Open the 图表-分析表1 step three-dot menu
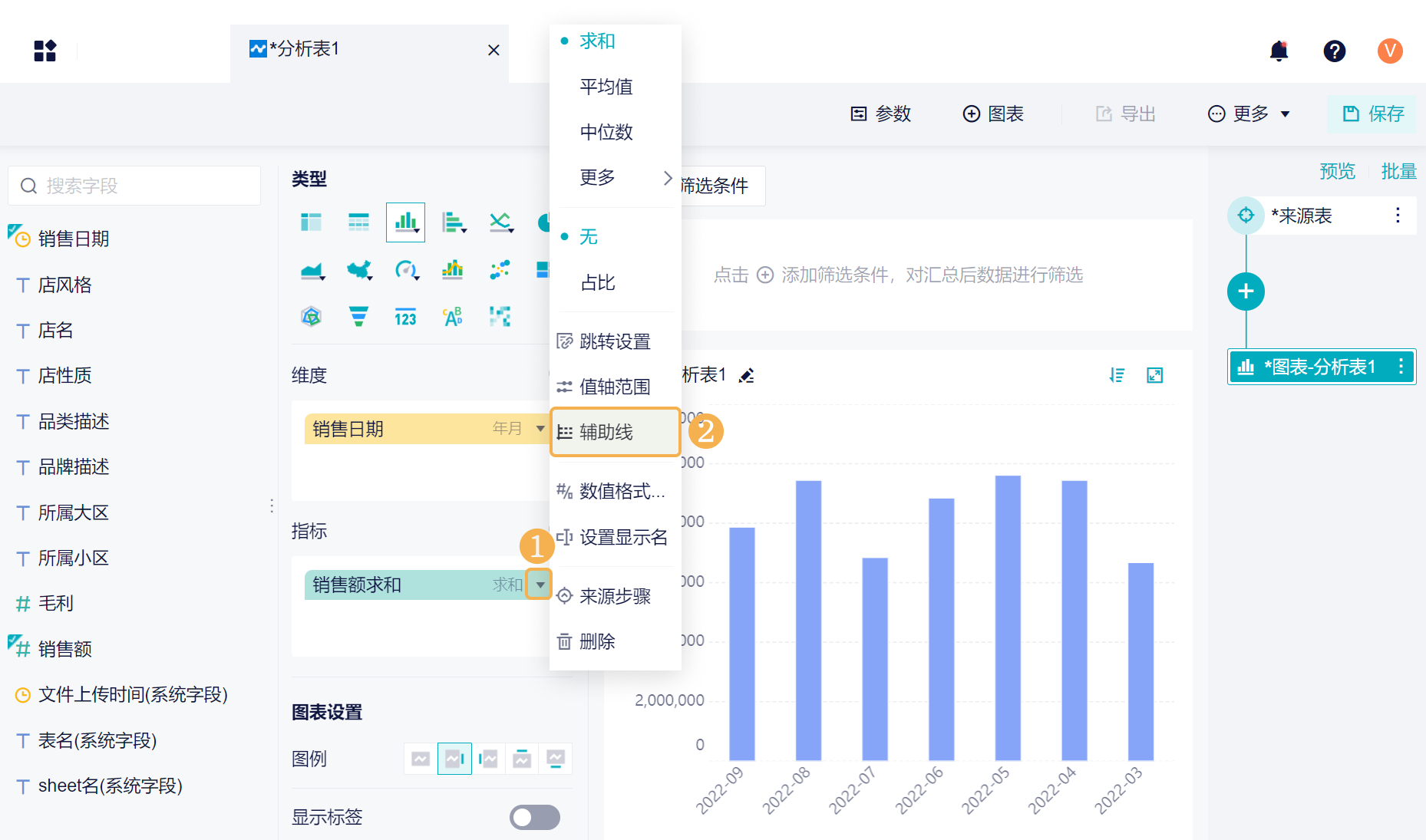The height and width of the screenshot is (840, 1426). 1401,367
